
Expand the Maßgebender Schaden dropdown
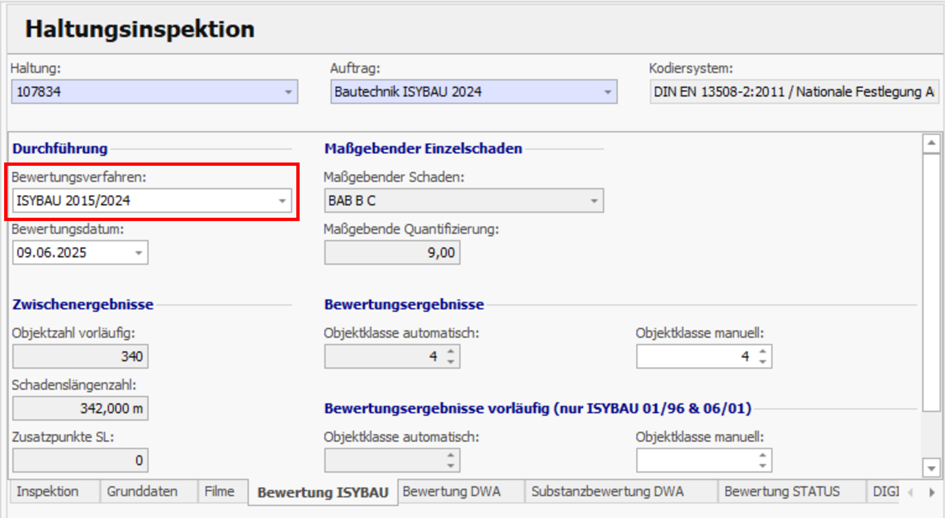[594, 201]
